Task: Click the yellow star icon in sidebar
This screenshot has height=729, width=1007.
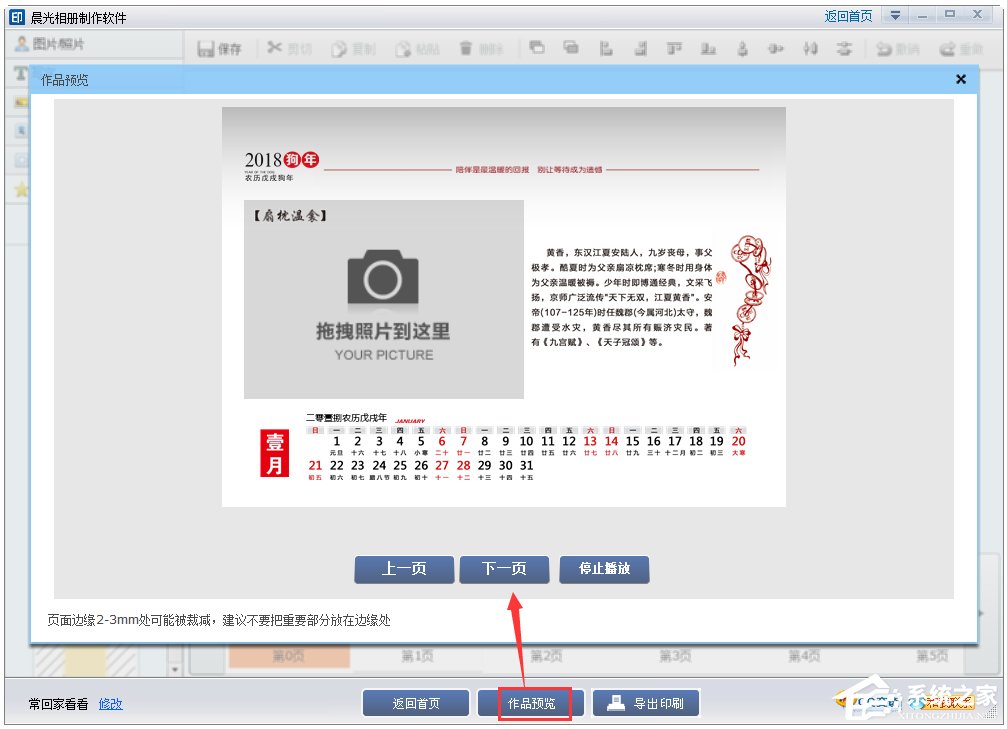Action: pos(22,188)
